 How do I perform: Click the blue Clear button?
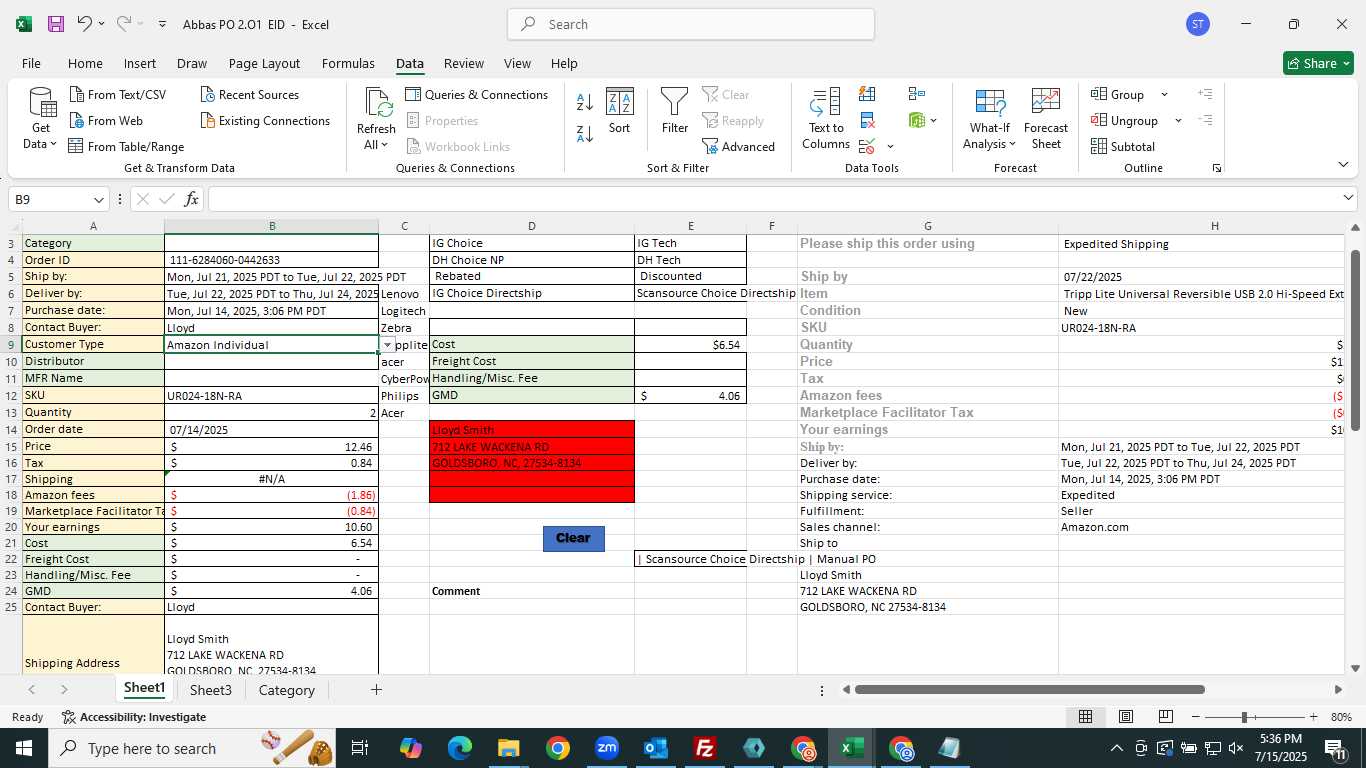(x=573, y=538)
